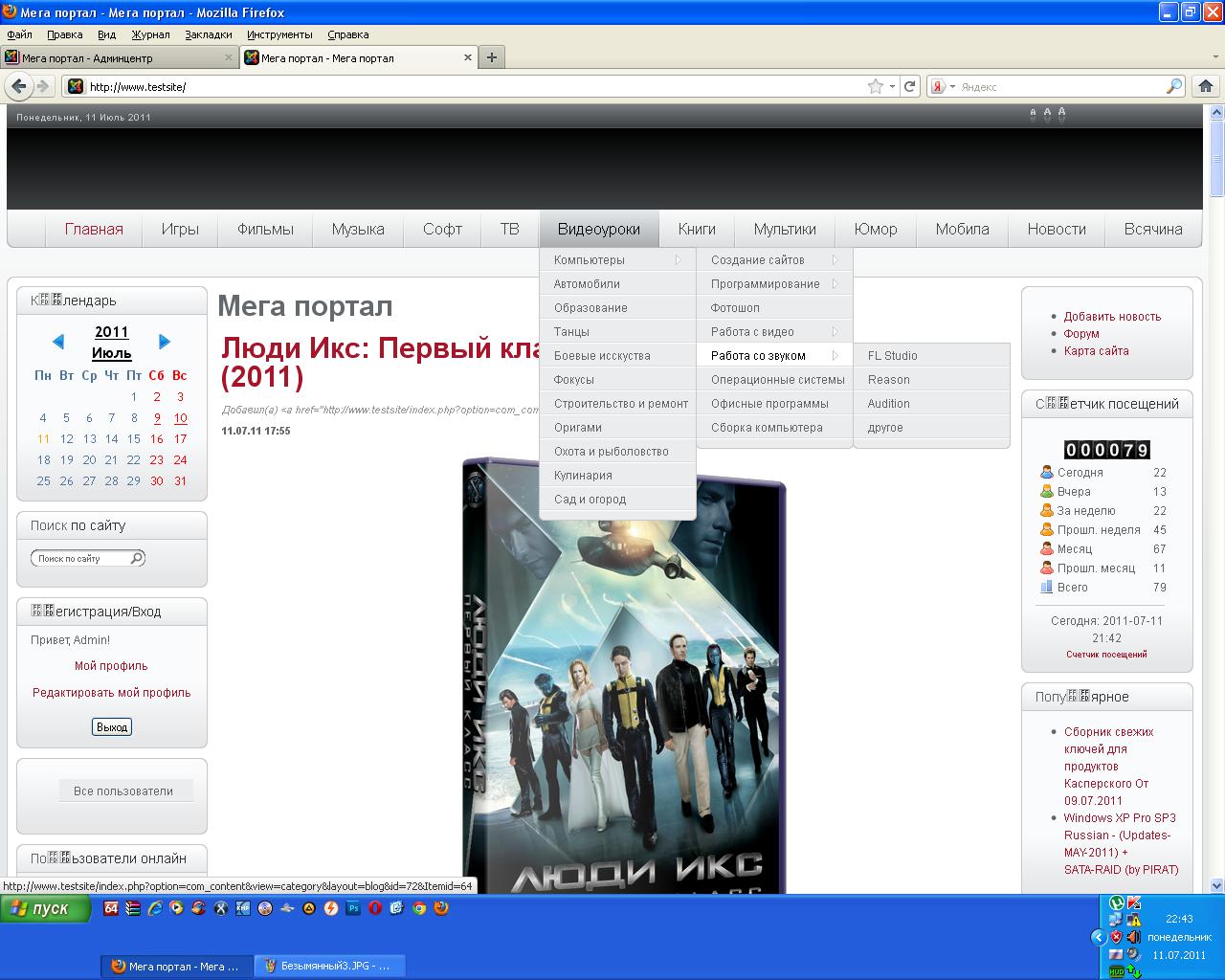Open the Форум link

pyautogui.click(x=1081, y=334)
